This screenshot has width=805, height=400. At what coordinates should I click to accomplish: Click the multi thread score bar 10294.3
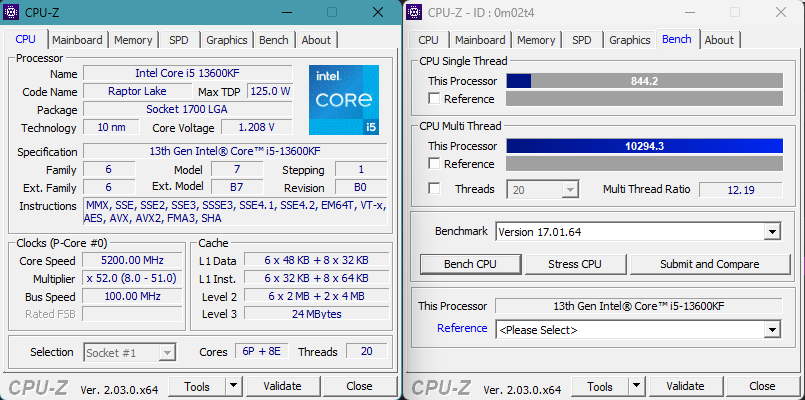click(645, 146)
